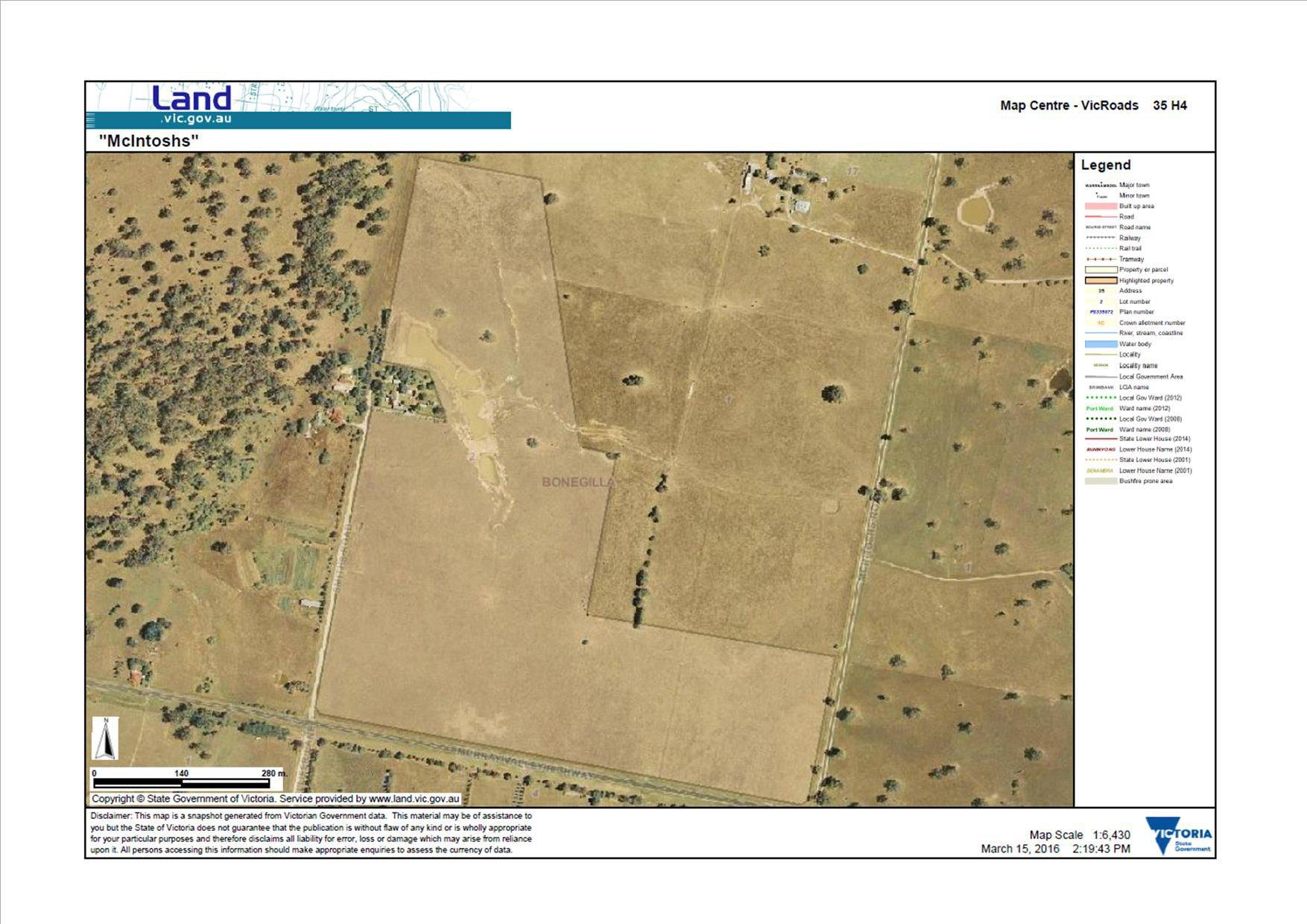This screenshot has width=1307, height=924.
Task: Click the Disclaimer paragraph text
Action: [311, 833]
